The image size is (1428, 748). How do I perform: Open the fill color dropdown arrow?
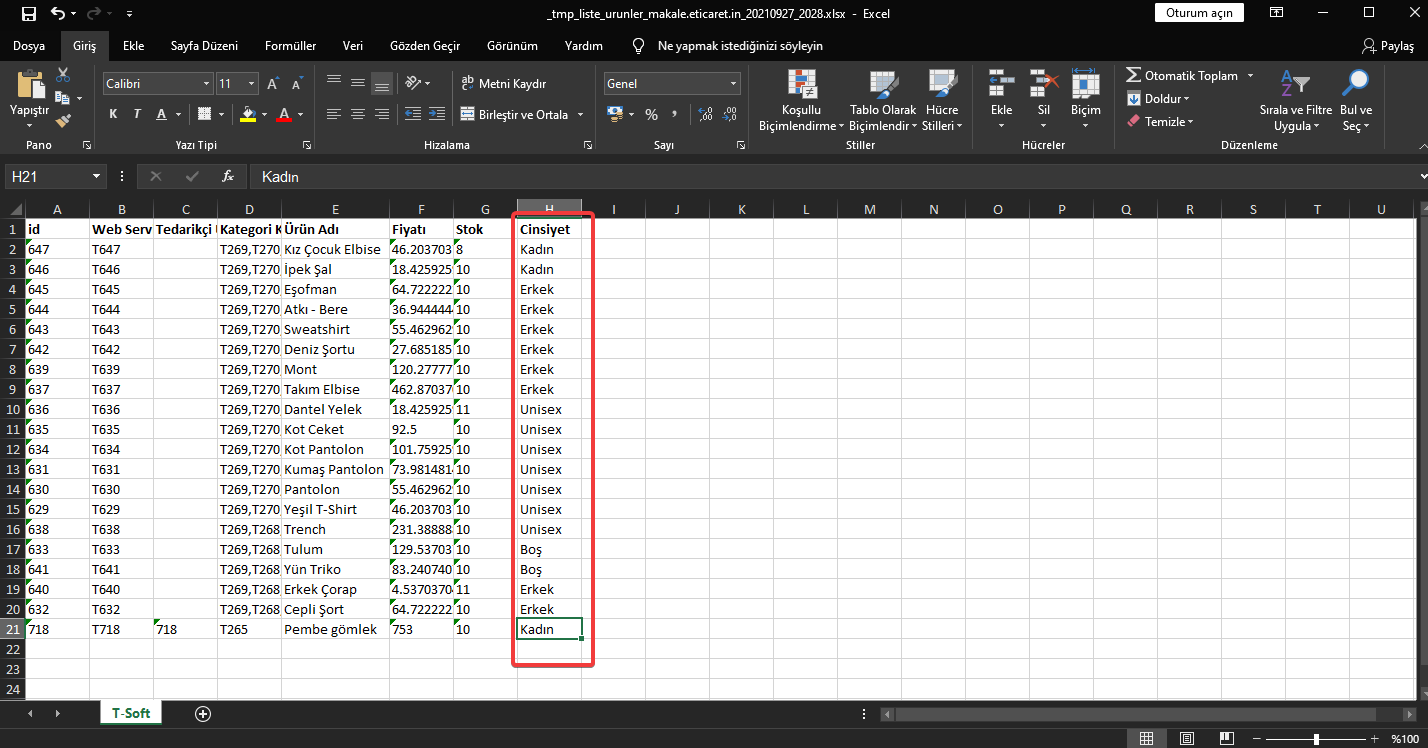click(265, 115)
